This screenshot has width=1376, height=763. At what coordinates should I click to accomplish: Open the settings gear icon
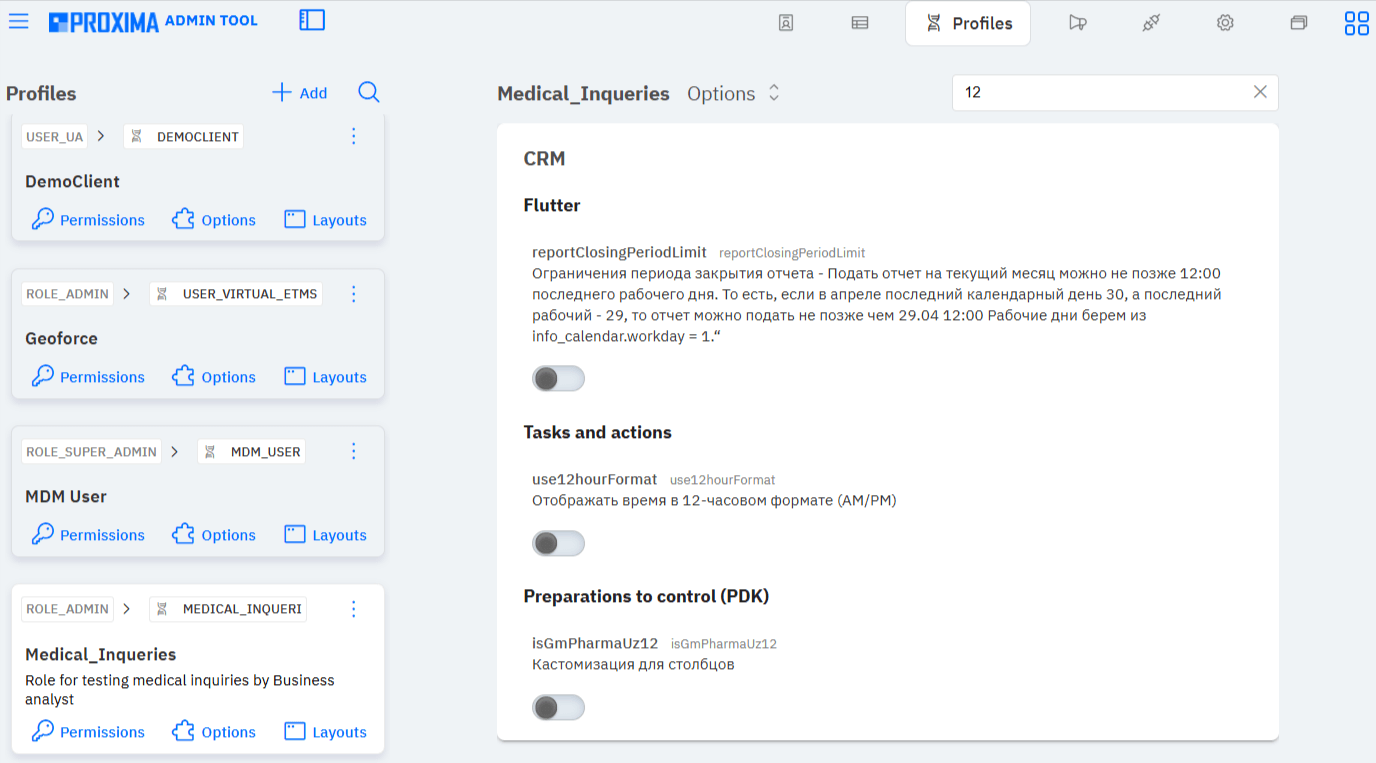[1225, 23]
